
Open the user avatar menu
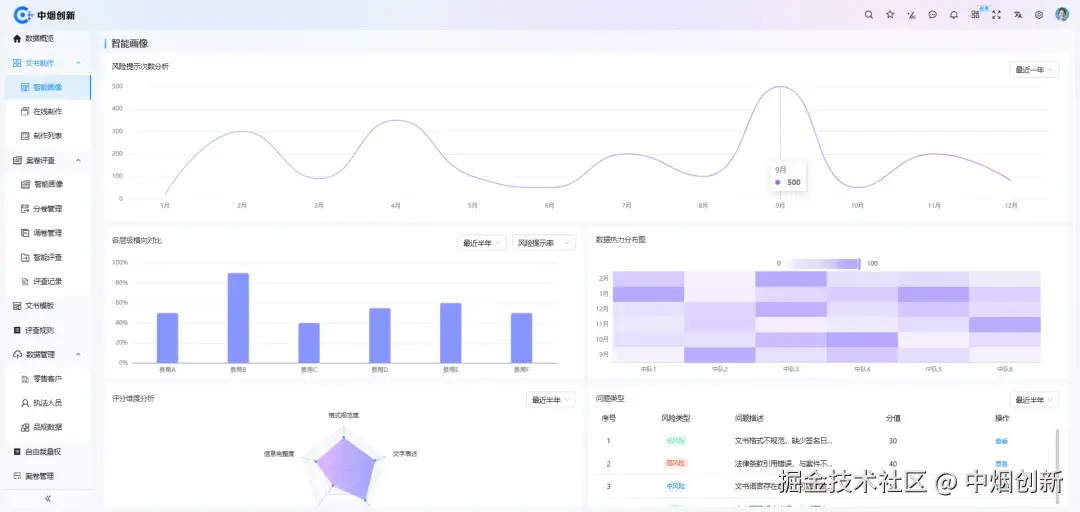1062,14
